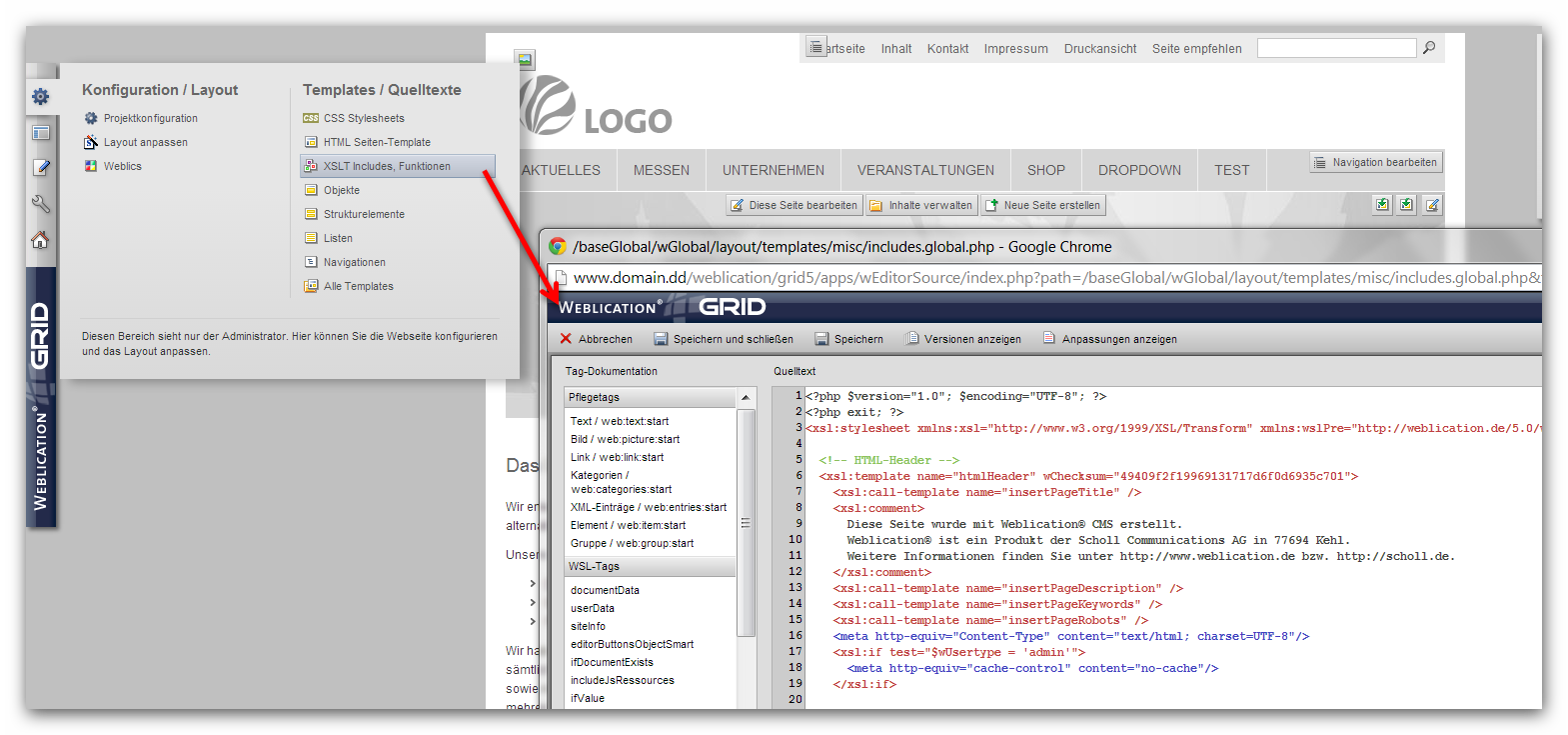
Task: Click Seite empfehlen link
Action: [1196, 48]
